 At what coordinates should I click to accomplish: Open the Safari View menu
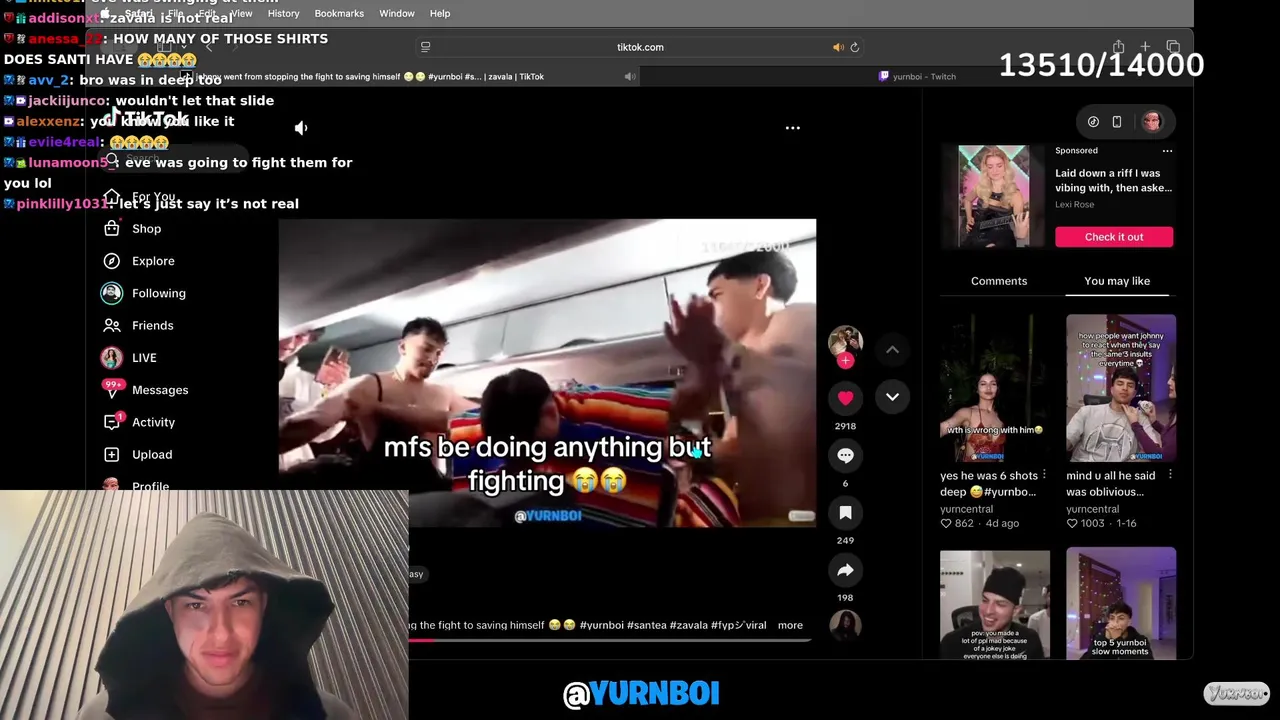tap(242, 13)
